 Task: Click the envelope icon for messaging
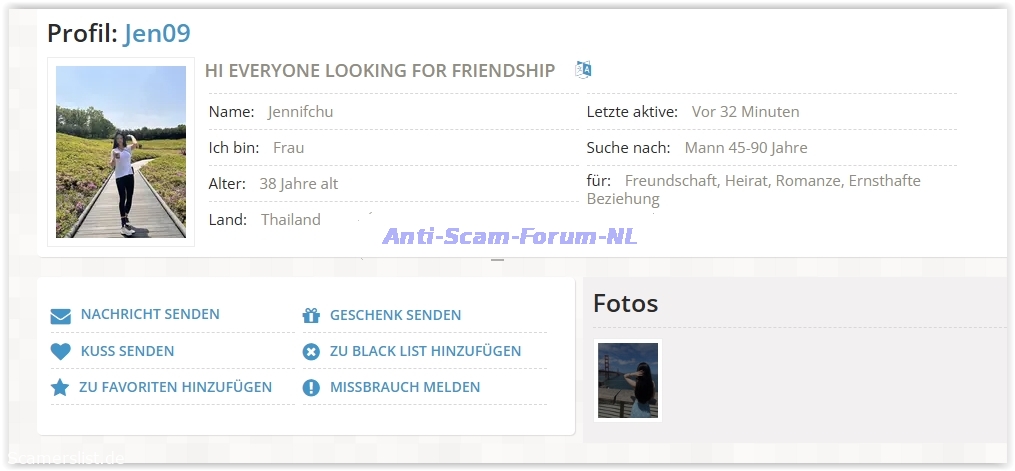[61, 316]
